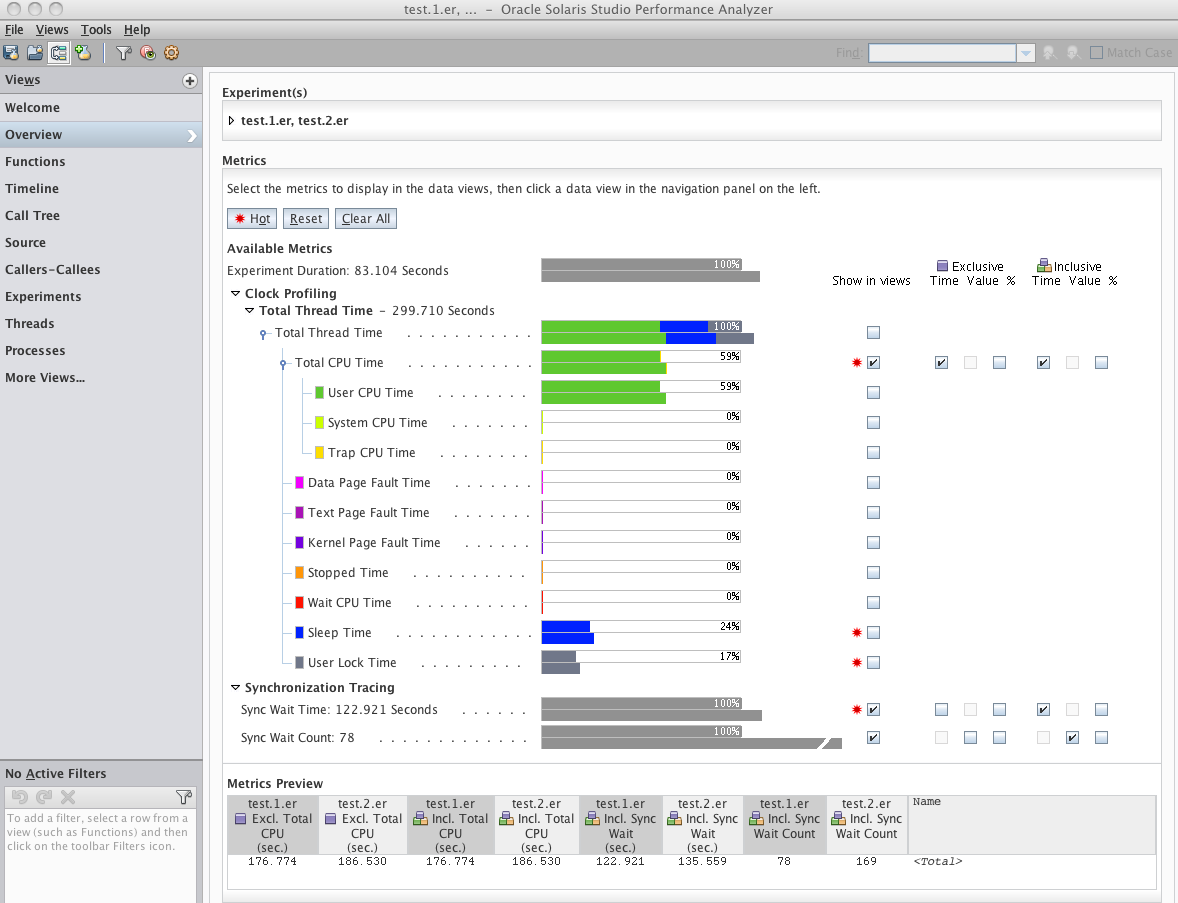Click blue Sleep Time color swatch
This screenshot has height=903, width=1178.
pos(300,633)
